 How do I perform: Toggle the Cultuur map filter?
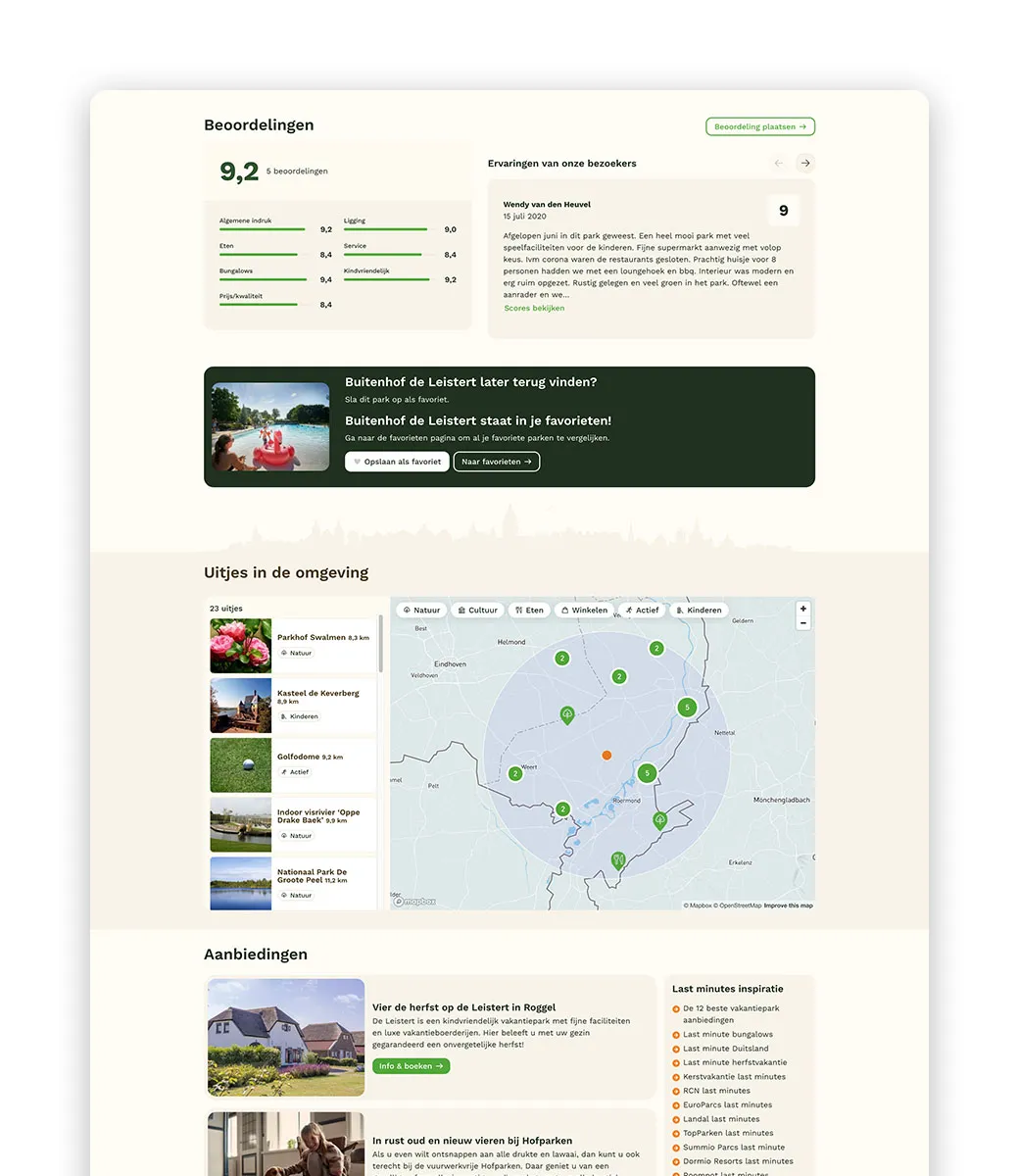tap(478, 611)
